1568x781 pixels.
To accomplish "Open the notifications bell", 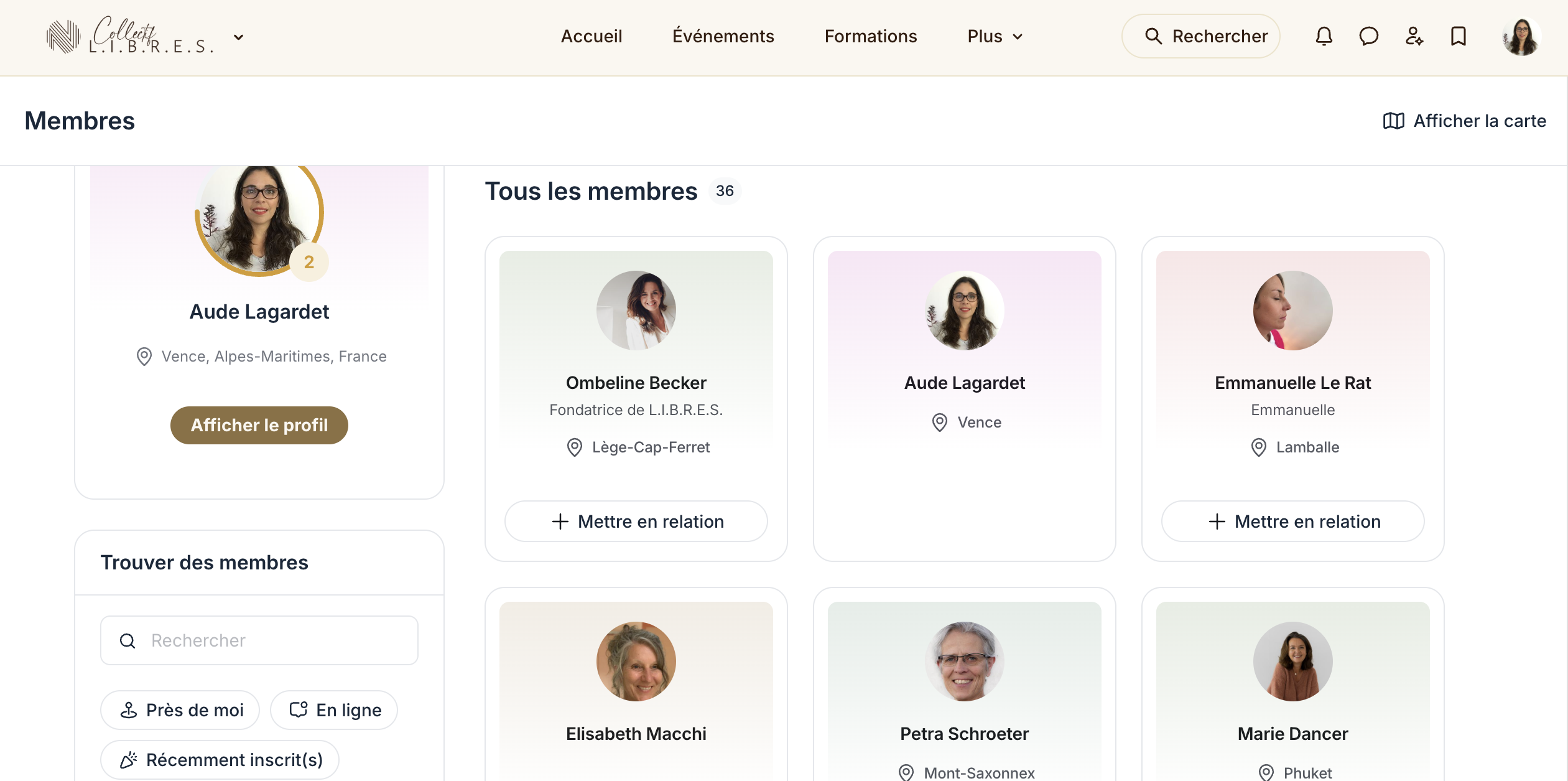I will click(1324, 37).
